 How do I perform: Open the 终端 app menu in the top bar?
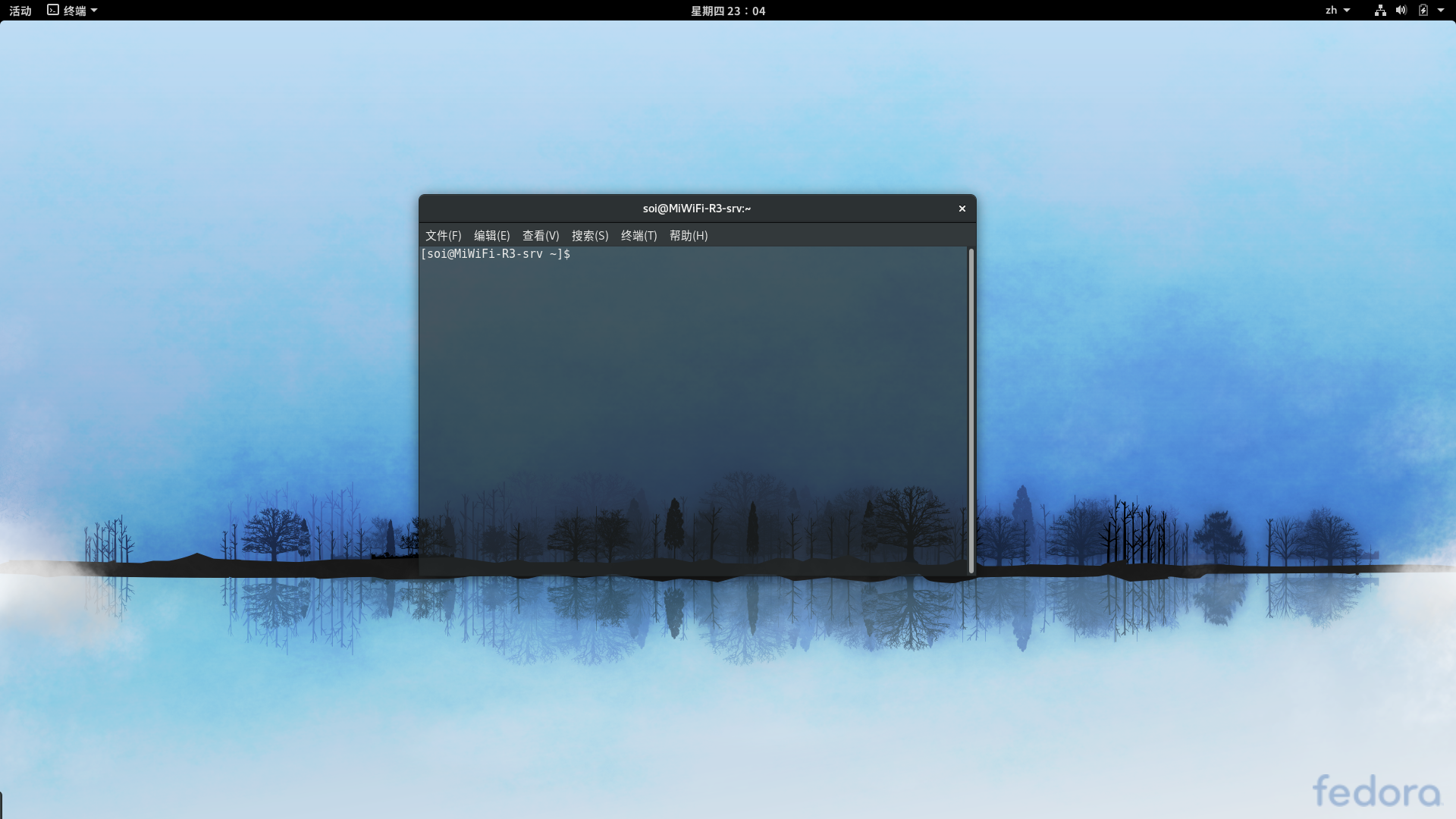tap(73, 11)
